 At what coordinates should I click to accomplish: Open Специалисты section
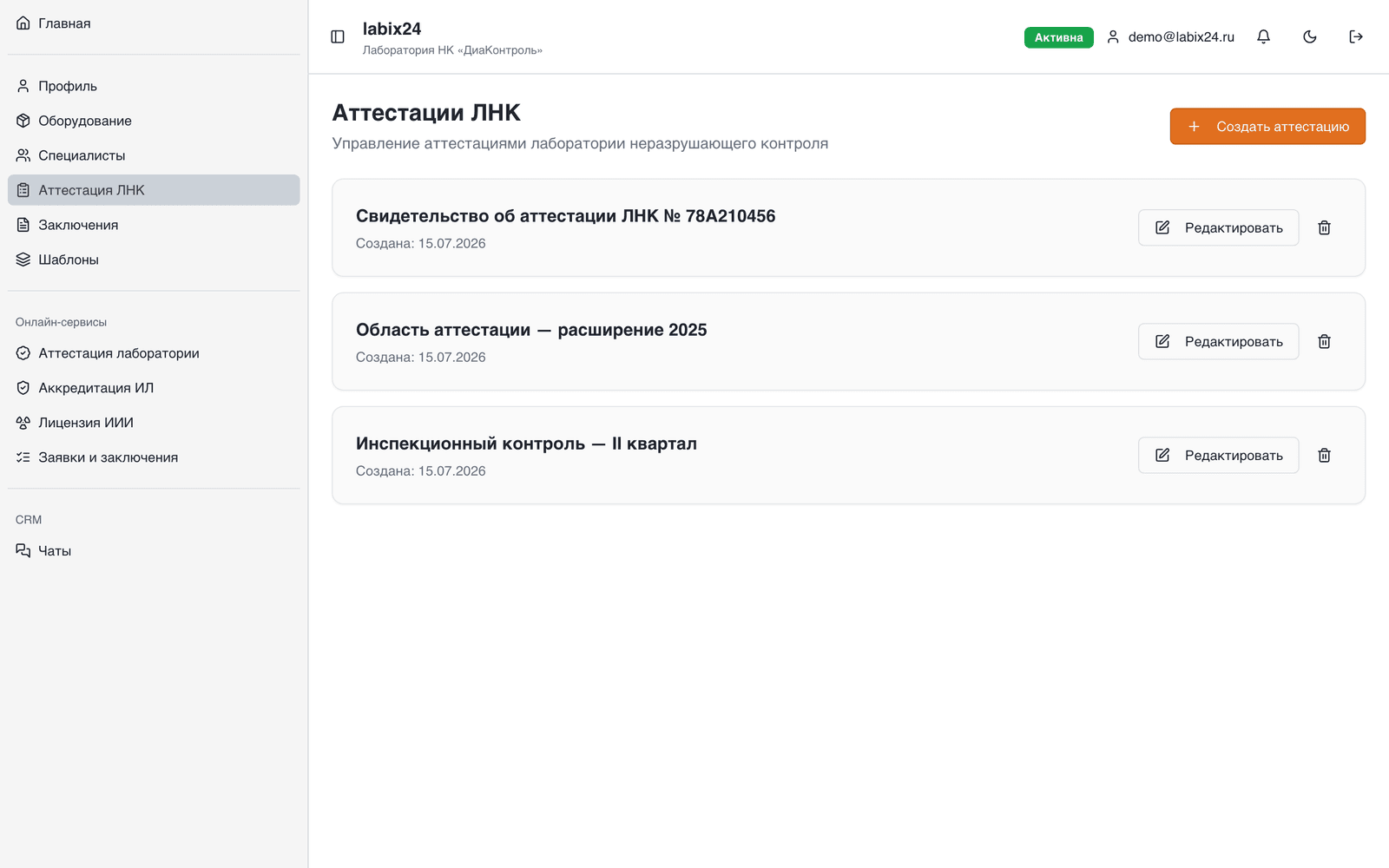tap(154, 155)
